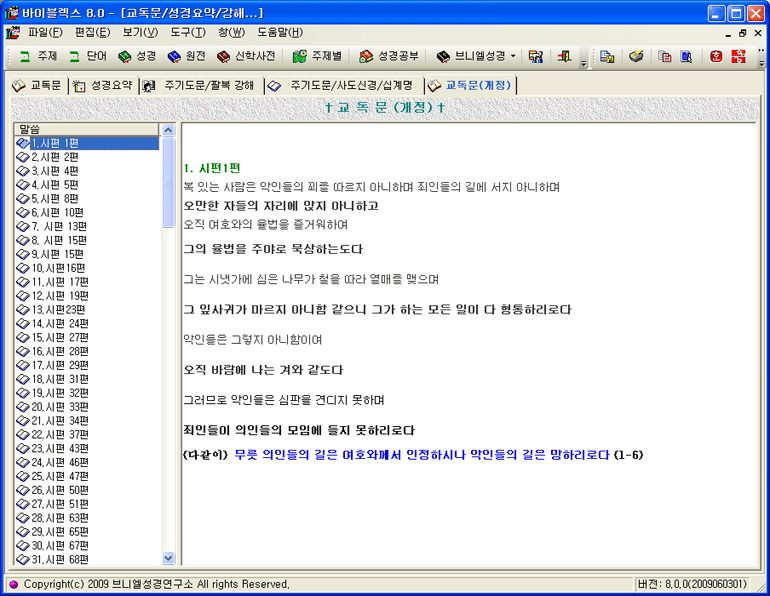The width and height of the screenshot is (770, 596).
Task: Click the window with lock toolbar icon
Action: click(x=607, y=56)
